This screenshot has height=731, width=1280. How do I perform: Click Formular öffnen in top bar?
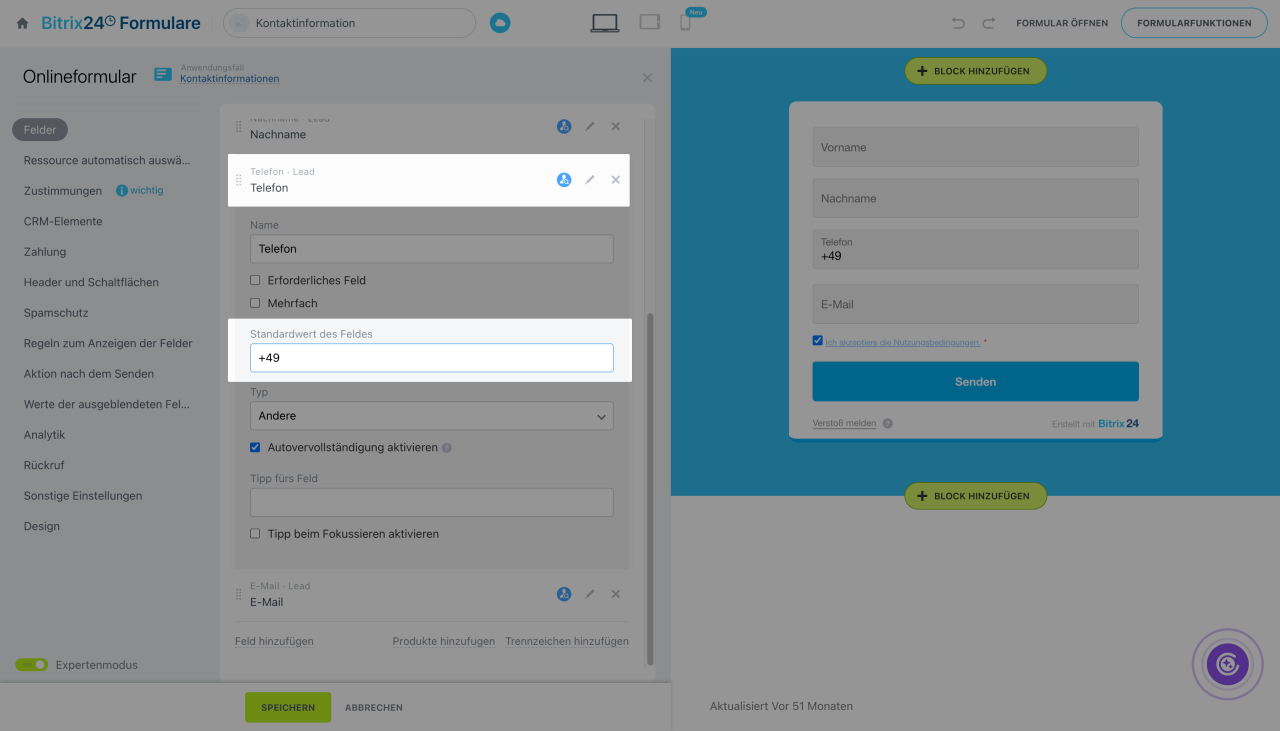tap(1062, 23)
